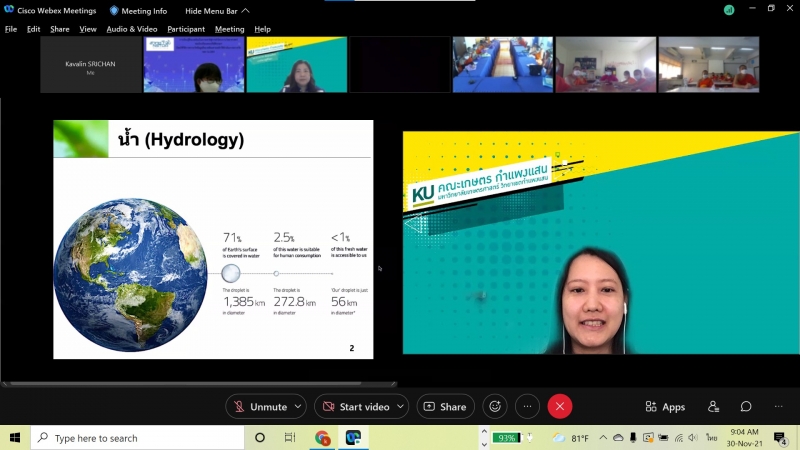Screen dimensions: 800x450
Task: Show hidden system tray icons
Action: 605,438
